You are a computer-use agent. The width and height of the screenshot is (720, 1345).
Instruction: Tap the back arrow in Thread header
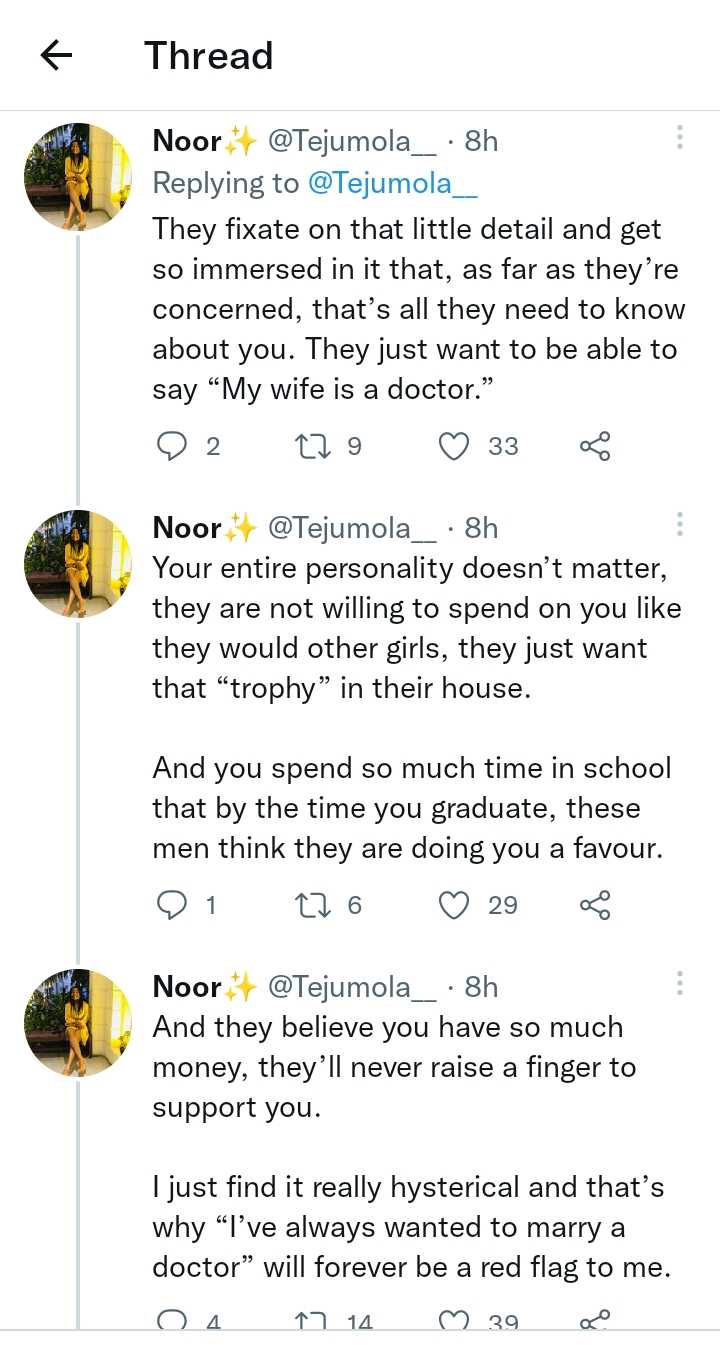coord(57,56)
